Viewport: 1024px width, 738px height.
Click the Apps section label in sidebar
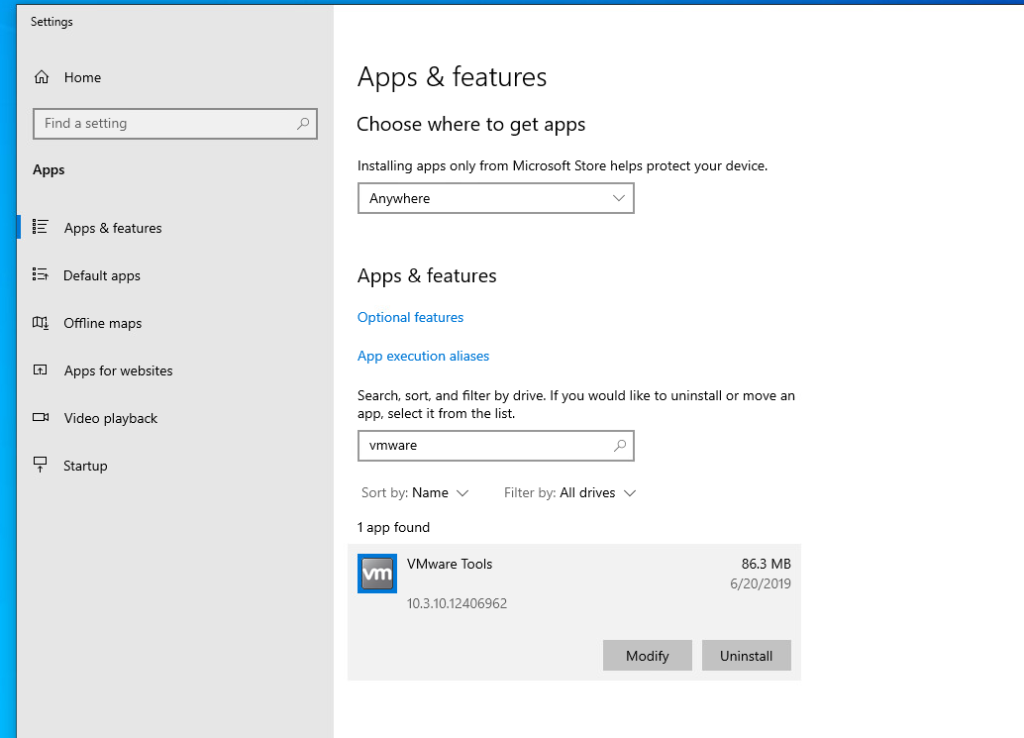pyautogui.click(x=49, y=170)
